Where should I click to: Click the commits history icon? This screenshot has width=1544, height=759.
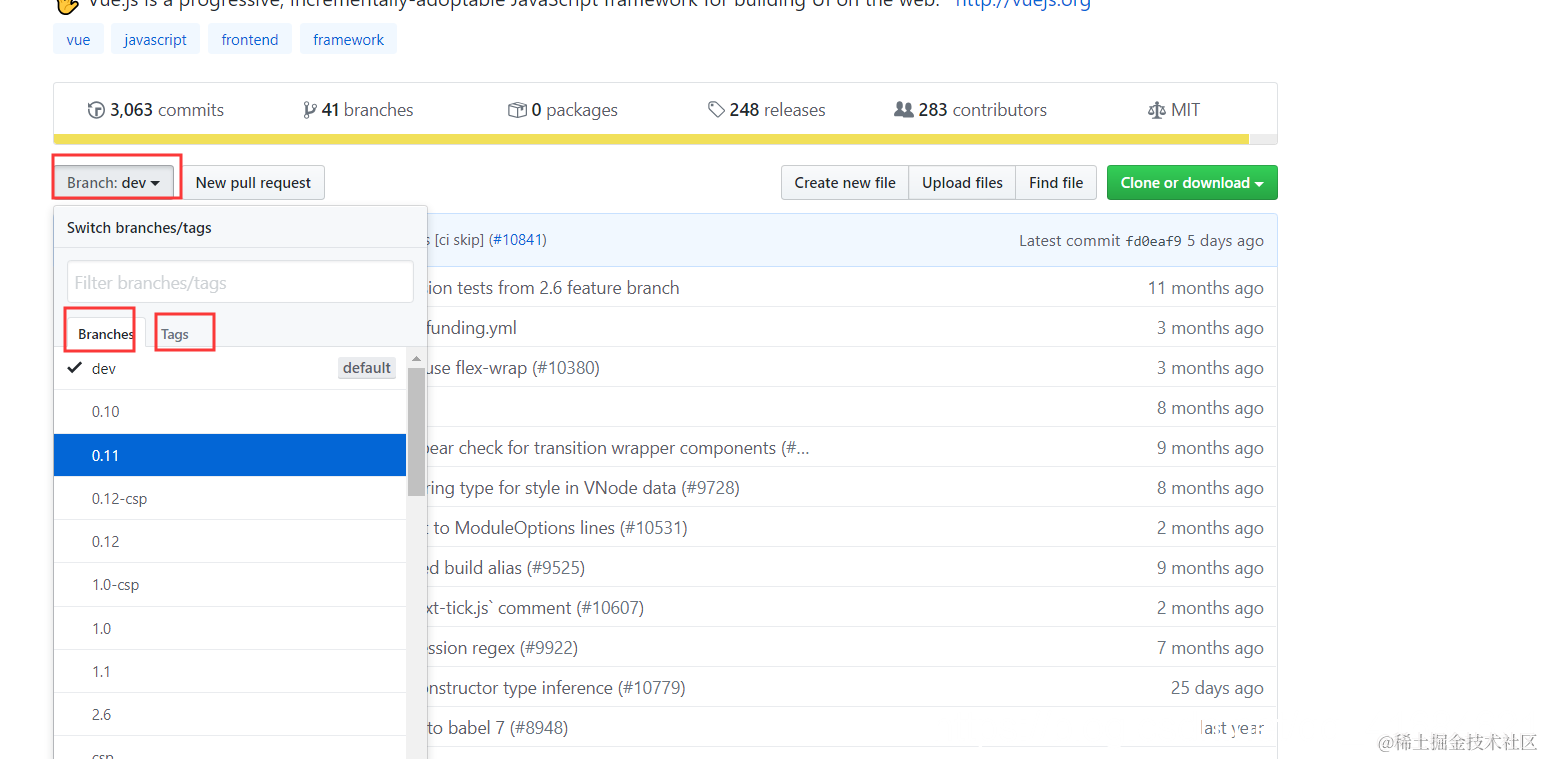[96, 110]
